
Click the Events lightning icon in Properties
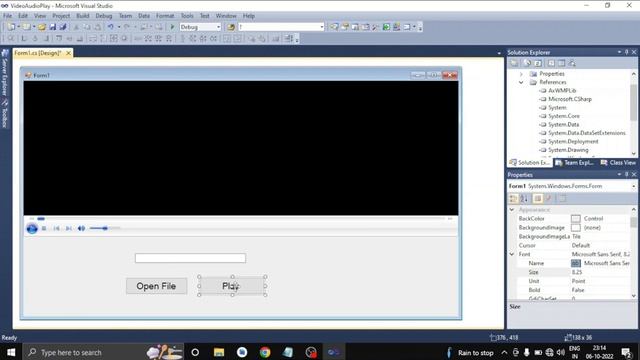pos(549,198)
